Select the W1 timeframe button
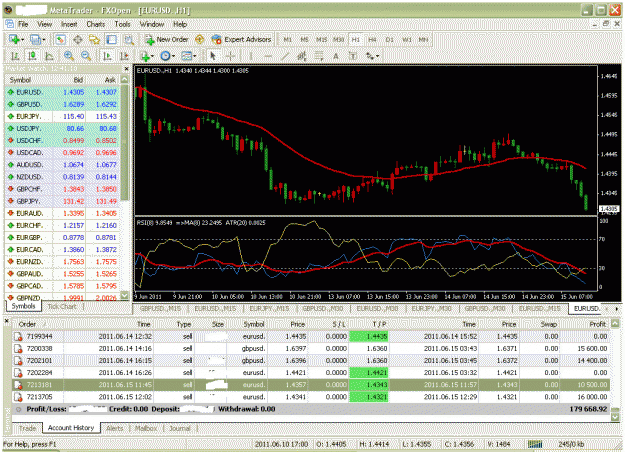Image resolution: width=625 pixels, height=452 pixels. [x=407, y=39]
